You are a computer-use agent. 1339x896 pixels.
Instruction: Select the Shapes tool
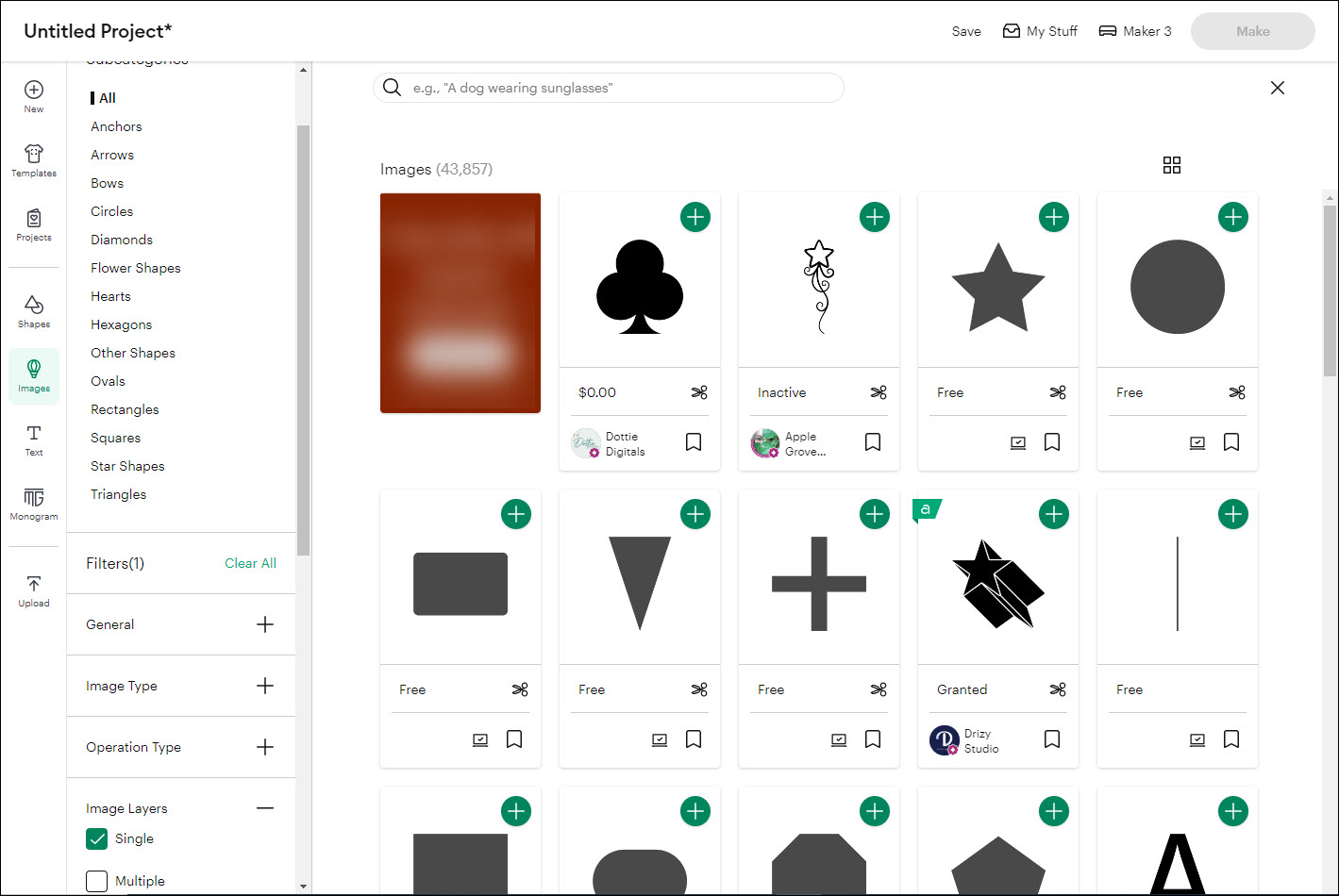pyautogui.click(x=33, y=307)
